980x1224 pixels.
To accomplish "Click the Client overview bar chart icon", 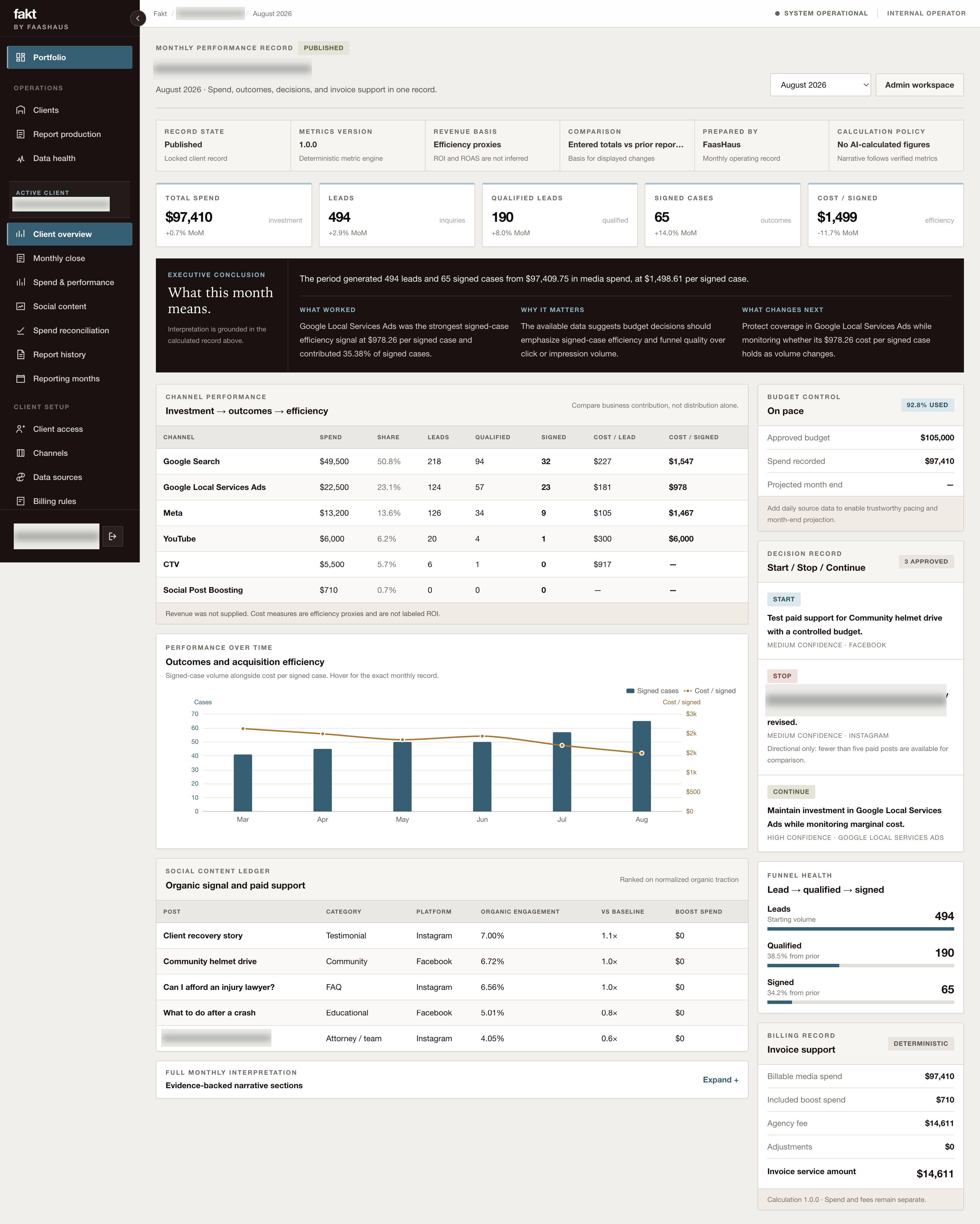I will tap(20, 234).
